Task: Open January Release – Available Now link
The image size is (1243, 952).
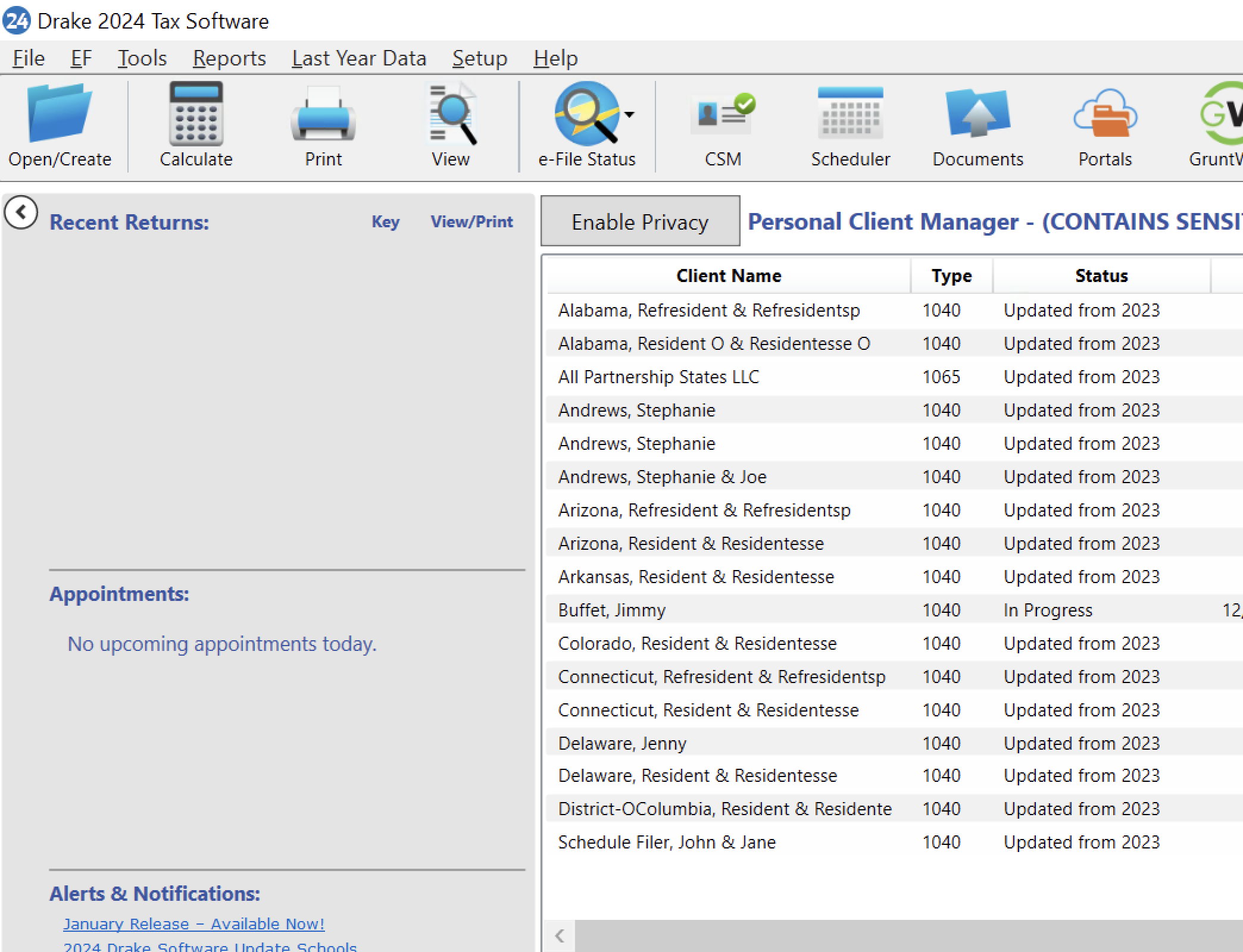Action: tap(193, 924)
